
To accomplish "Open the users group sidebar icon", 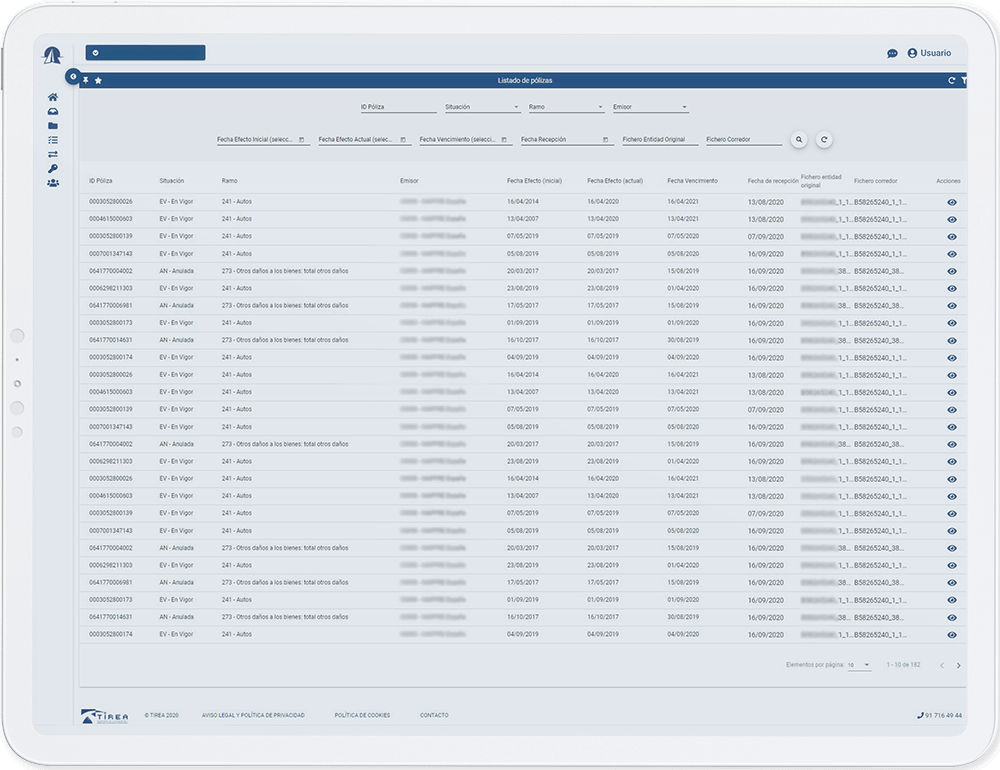I will (x=53, y=183).
